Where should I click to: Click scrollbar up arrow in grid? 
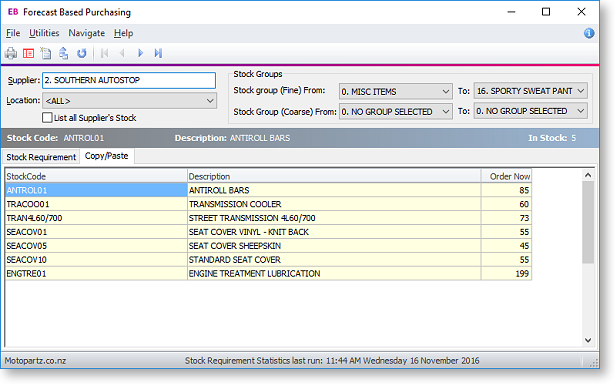pyautogui.click(x=588, y=175)
